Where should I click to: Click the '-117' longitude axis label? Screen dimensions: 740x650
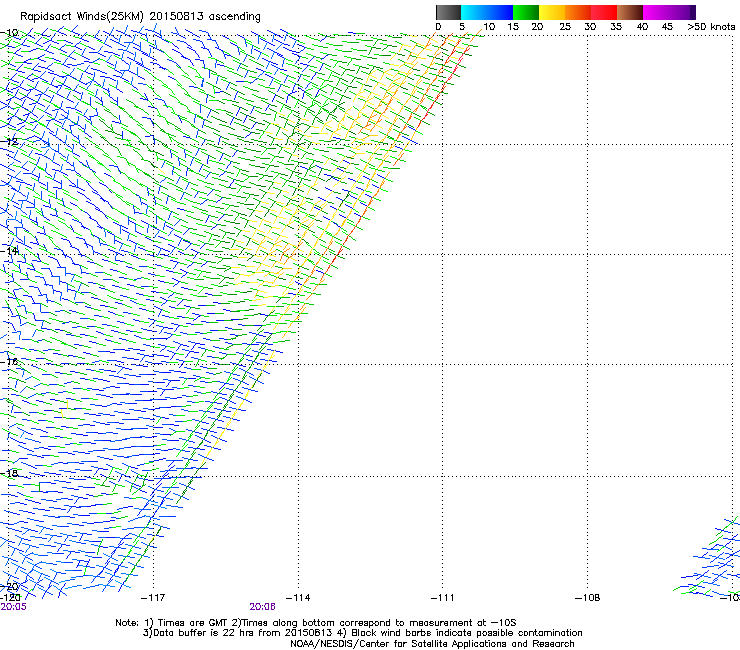pyautogui.click(x=153, y=598)
